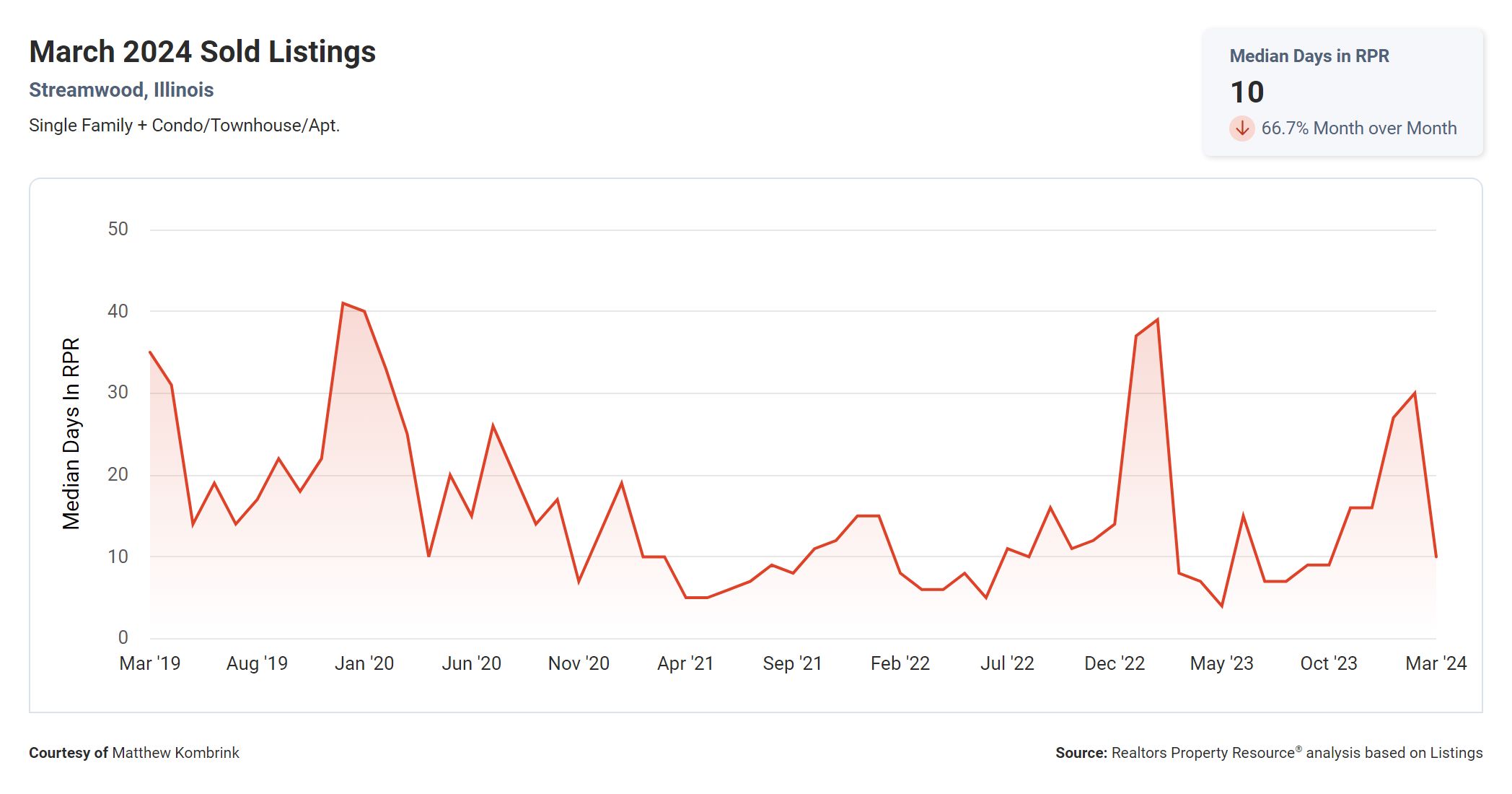The width and height of the screenshot is (1512, 794).
Task: Click the Mar '19 x-axis label
Action: pos(149,663)
